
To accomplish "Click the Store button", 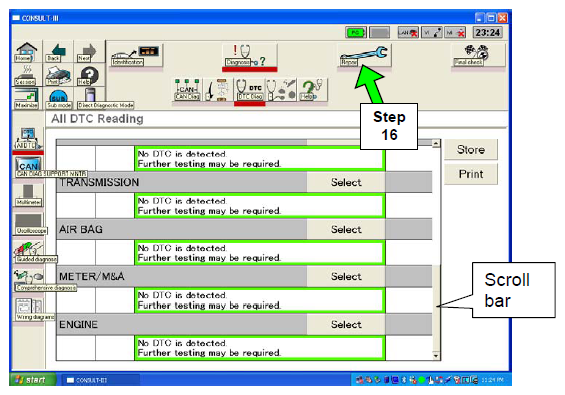I will (471, 150).
